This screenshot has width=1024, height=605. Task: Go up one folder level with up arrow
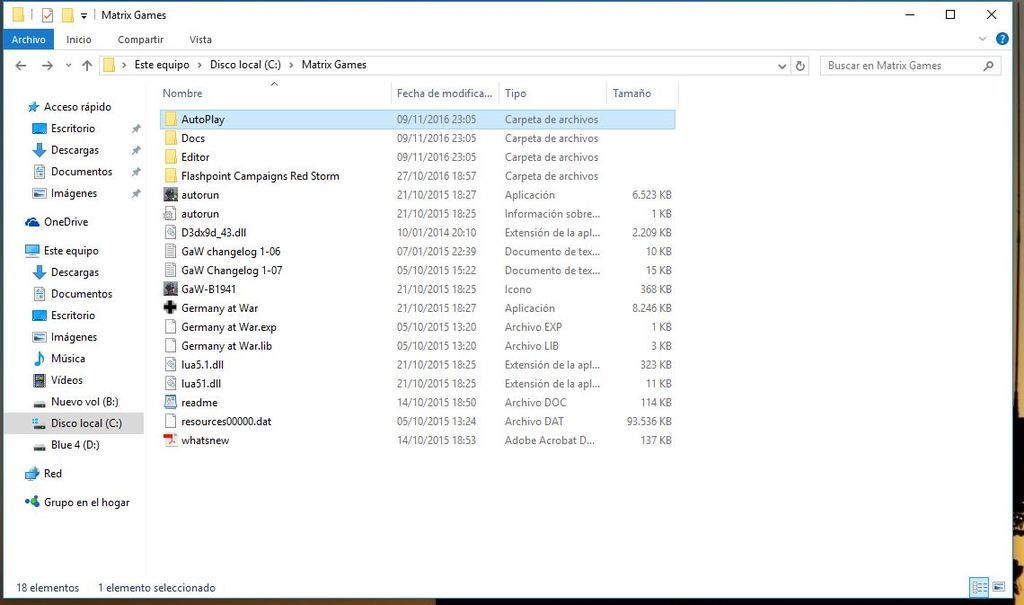[x=87, y=66]
